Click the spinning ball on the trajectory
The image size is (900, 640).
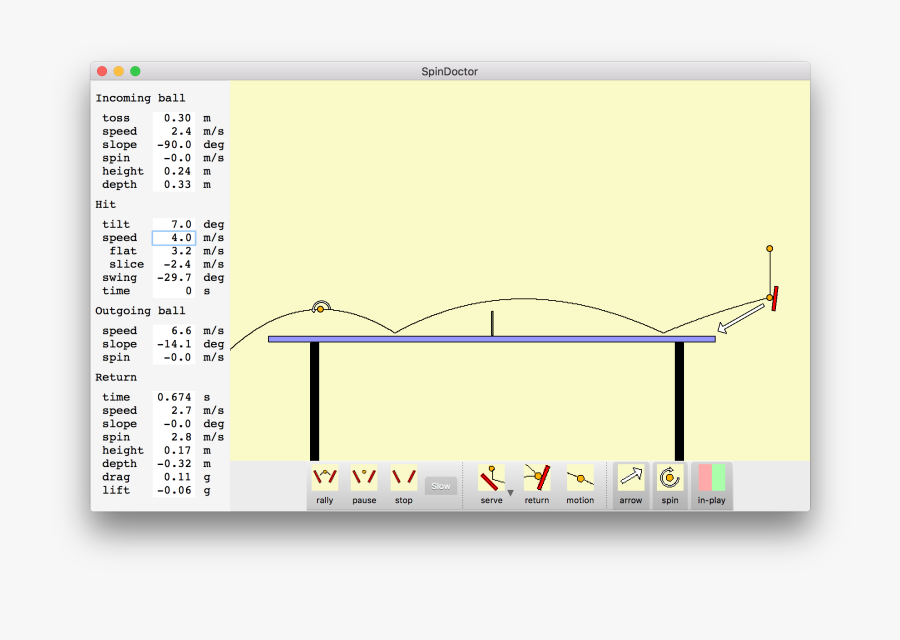[x=320, y=308]
